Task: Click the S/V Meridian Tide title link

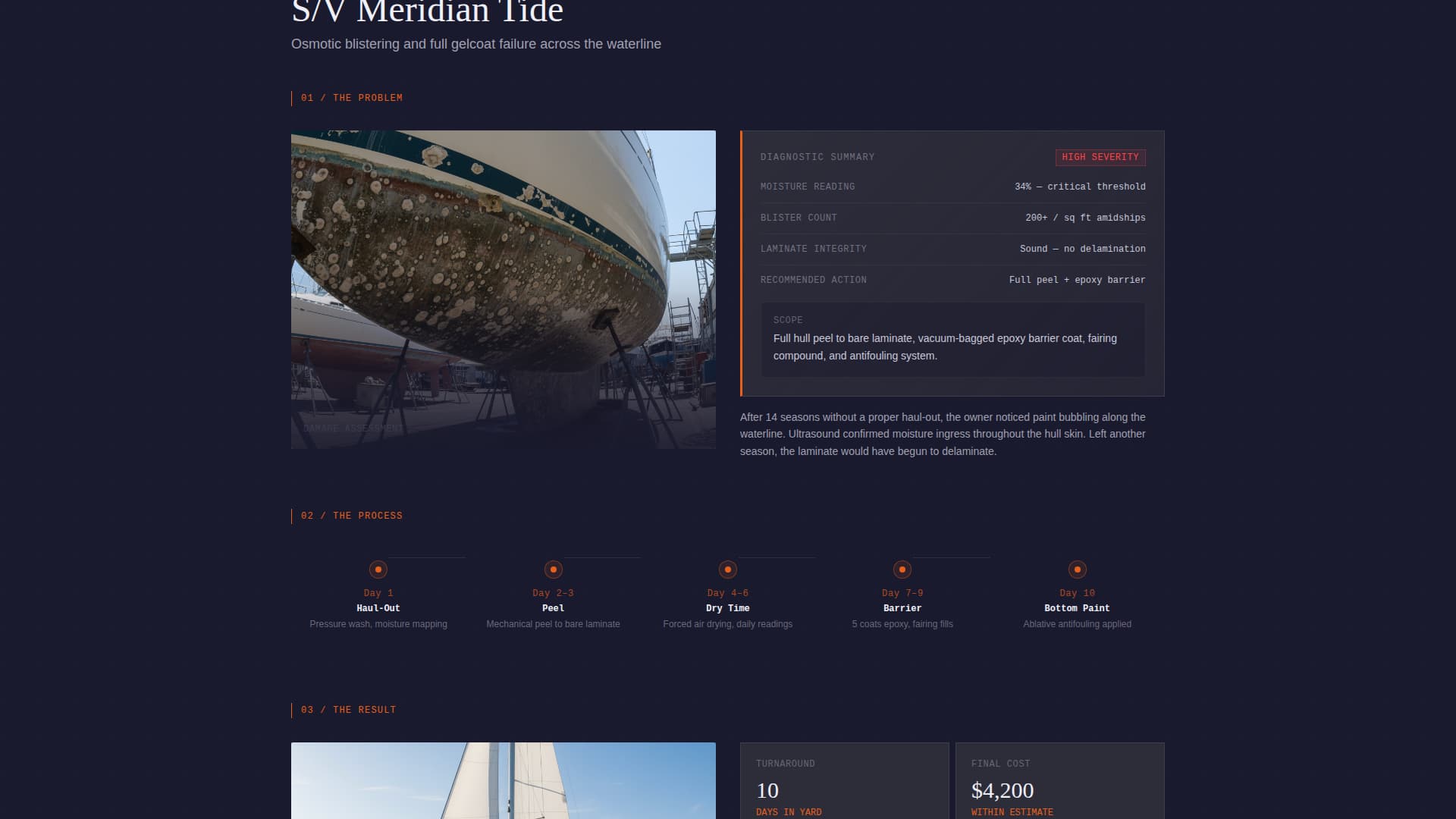Action: click(427, 11)
